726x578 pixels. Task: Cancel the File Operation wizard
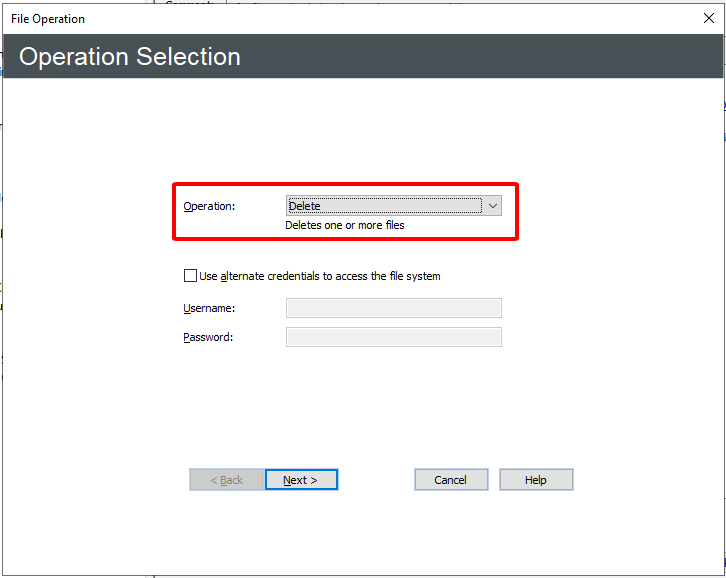click(x=451, y=480)
